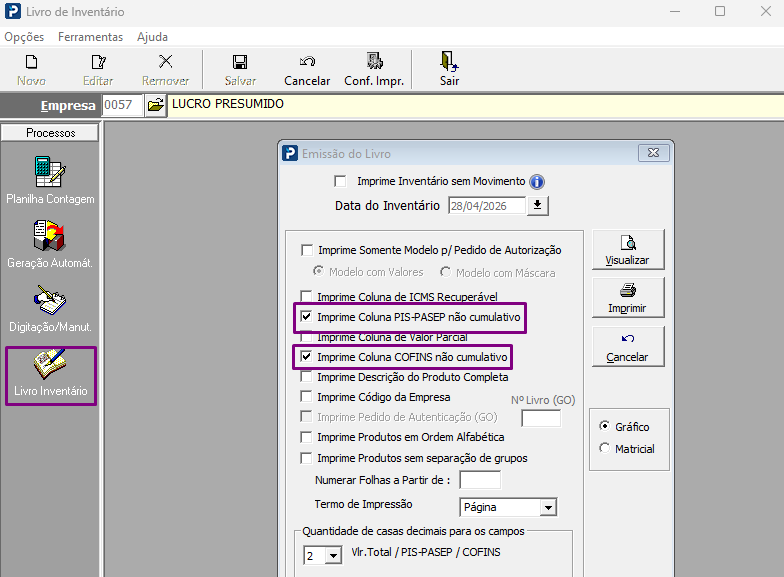This screenshot has width=784, height=577.
Task: Expand the Termo de Impressão Página dropdown
Action: coord(548,508)
